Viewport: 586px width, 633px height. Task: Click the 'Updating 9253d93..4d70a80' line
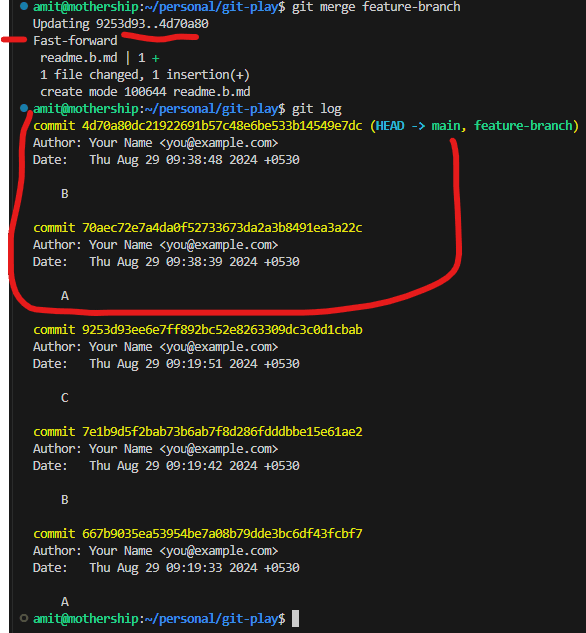(121, 24)
